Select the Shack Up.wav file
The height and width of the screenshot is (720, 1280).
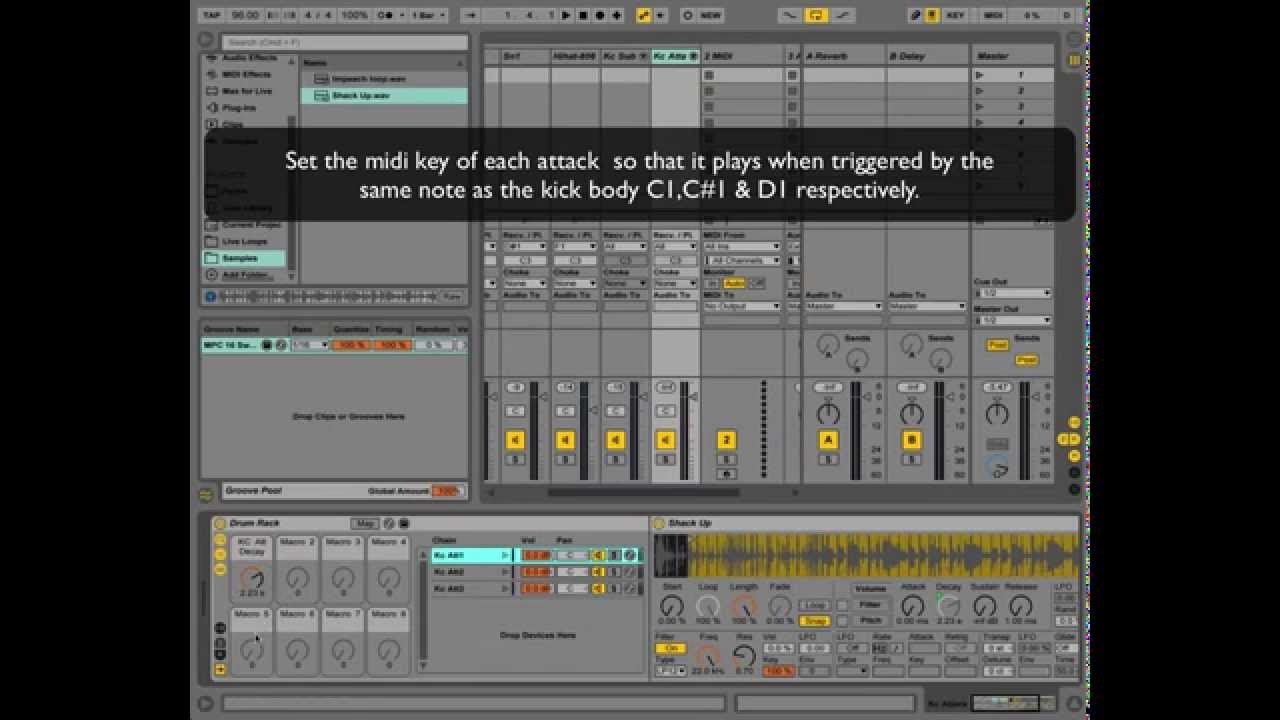click(384, 95)
